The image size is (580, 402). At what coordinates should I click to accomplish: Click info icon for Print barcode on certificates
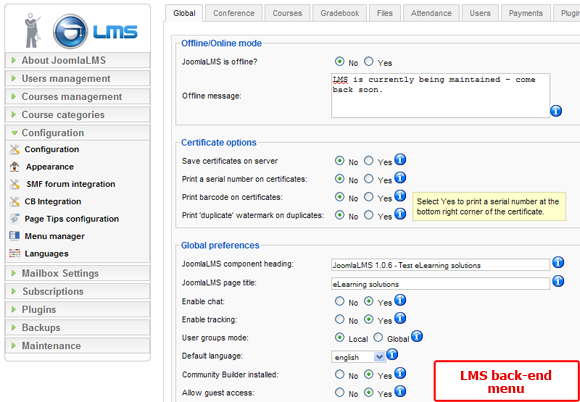[400, 196]
